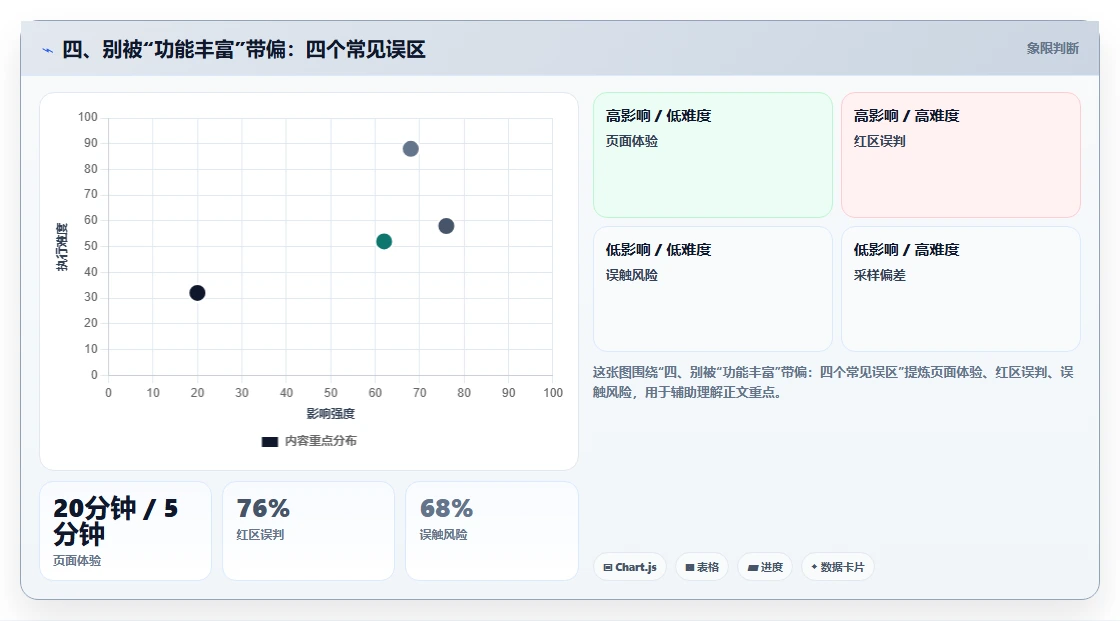Click the 表格 chip icon

[690, 567]
